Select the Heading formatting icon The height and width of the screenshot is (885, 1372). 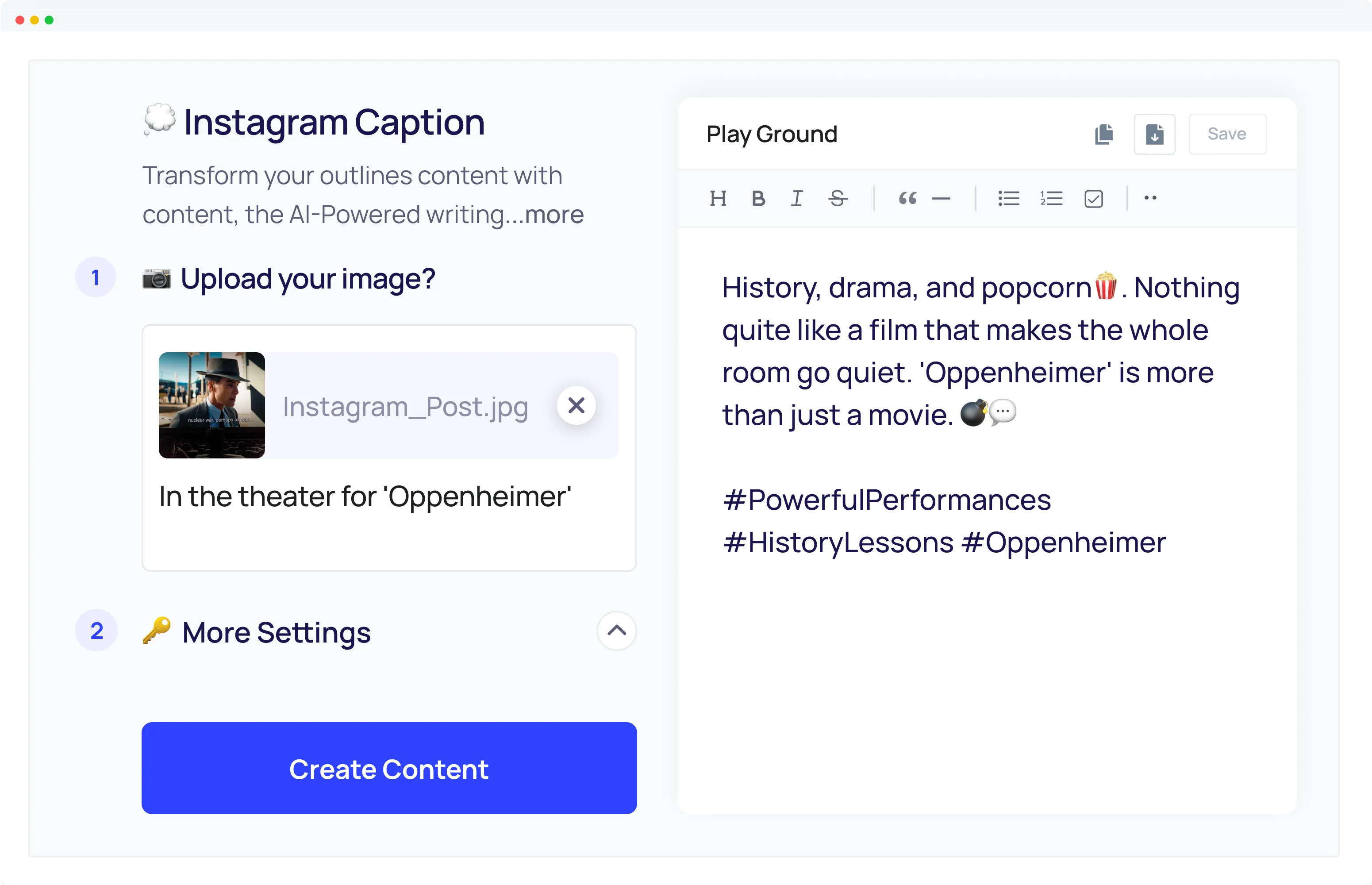(x=719, y=198)
